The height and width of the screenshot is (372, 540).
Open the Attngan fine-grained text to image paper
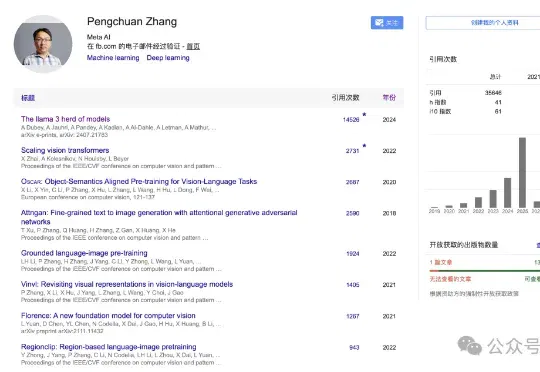159,217
